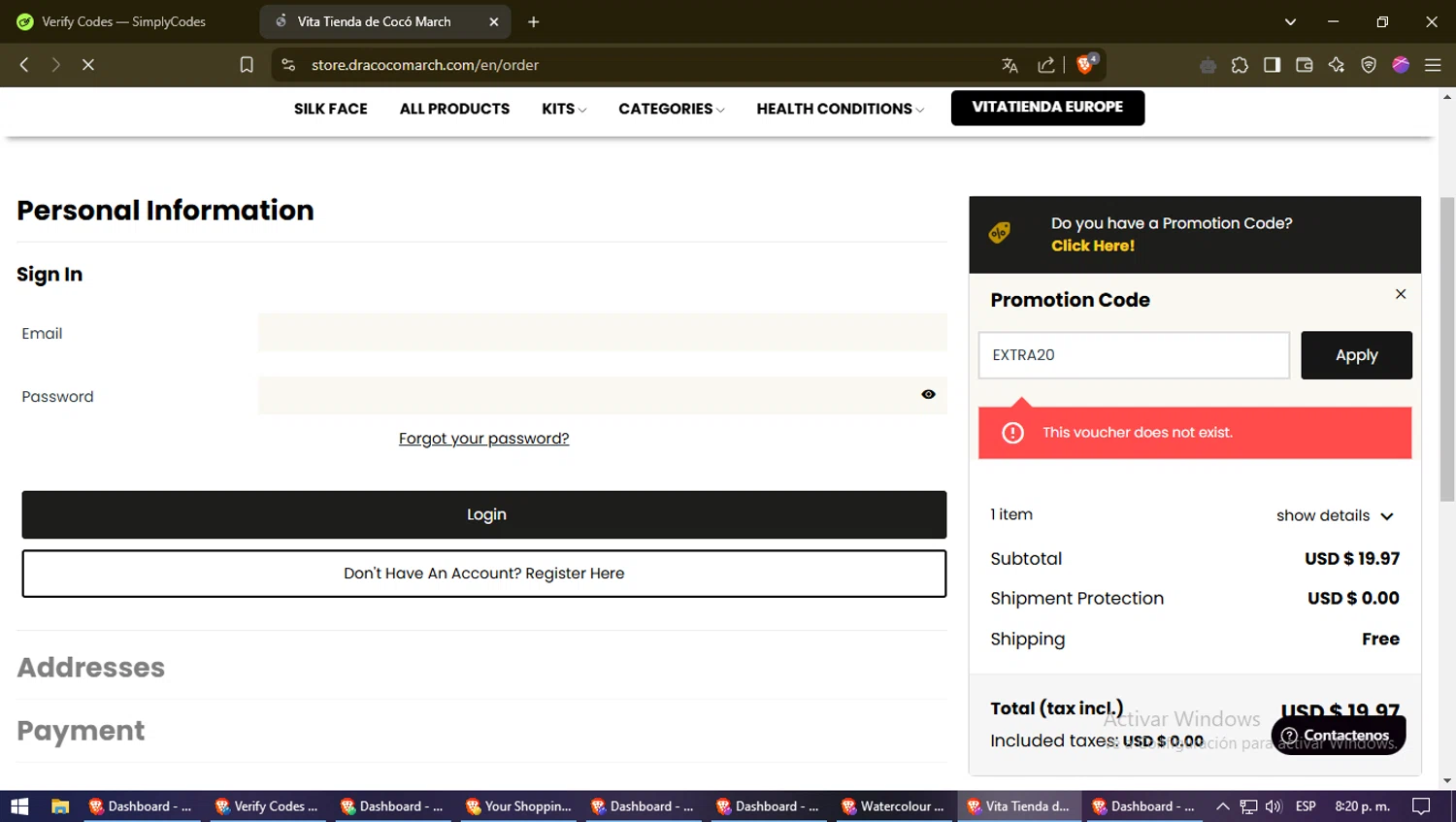Switch ESP keyboard language indicator
The width and height of the screenshot is (1456, 822).
coord(1306,806)
